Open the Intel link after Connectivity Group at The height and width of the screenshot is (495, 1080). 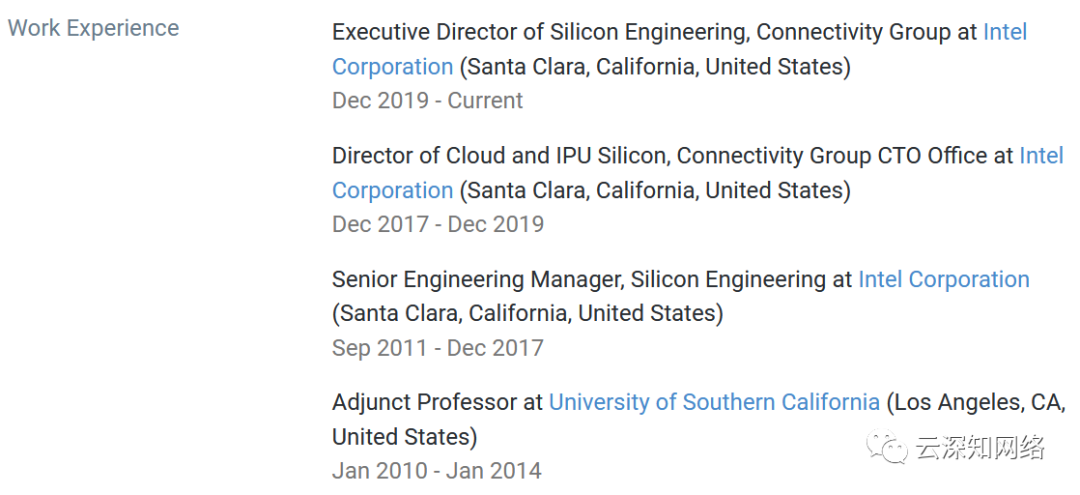(x=1006, y=32)
